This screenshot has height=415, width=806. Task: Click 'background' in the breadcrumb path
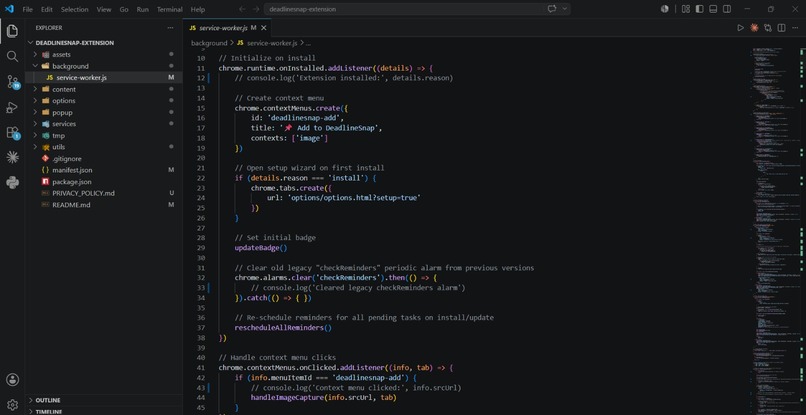tap(209, 43)
